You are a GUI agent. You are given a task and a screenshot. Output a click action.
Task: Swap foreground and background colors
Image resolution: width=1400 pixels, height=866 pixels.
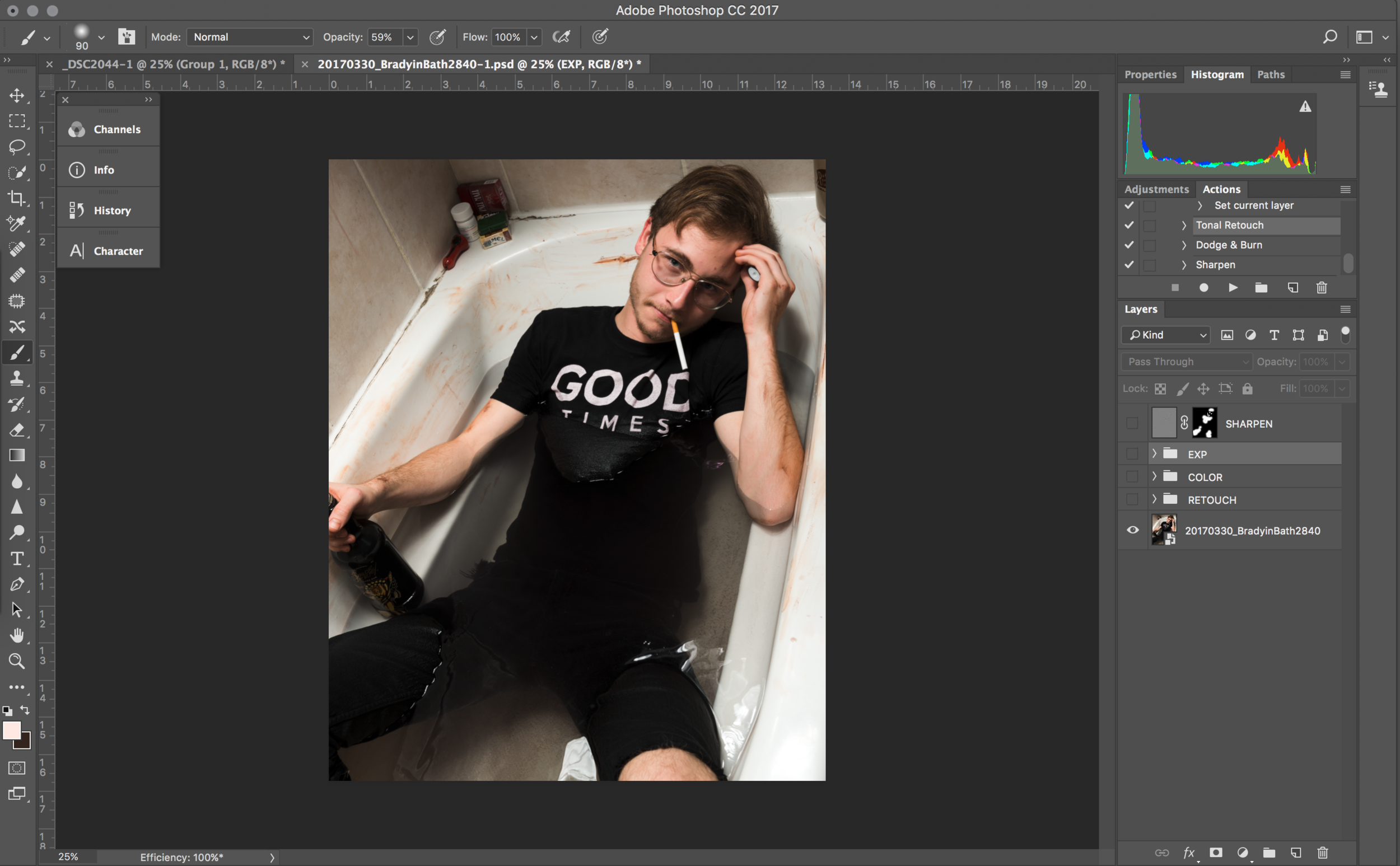coord(25,710)
